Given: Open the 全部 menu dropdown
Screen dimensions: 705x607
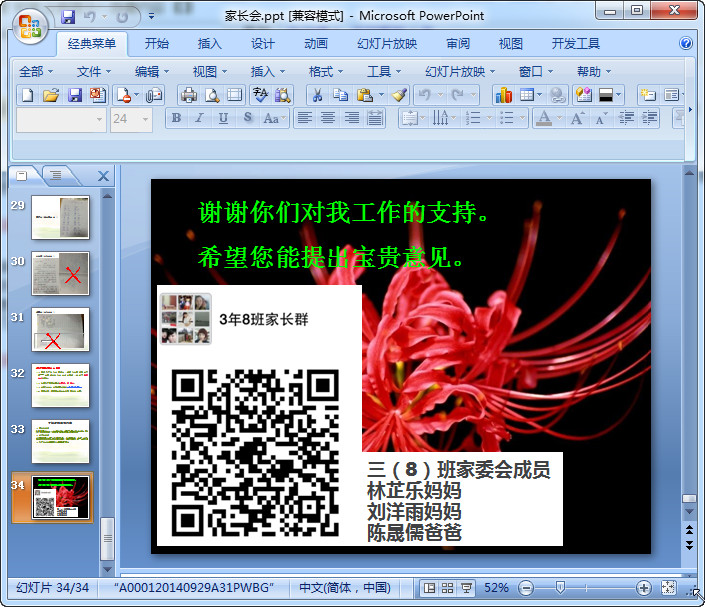Looking at the screenshot, I should click(x=36, y=71).
